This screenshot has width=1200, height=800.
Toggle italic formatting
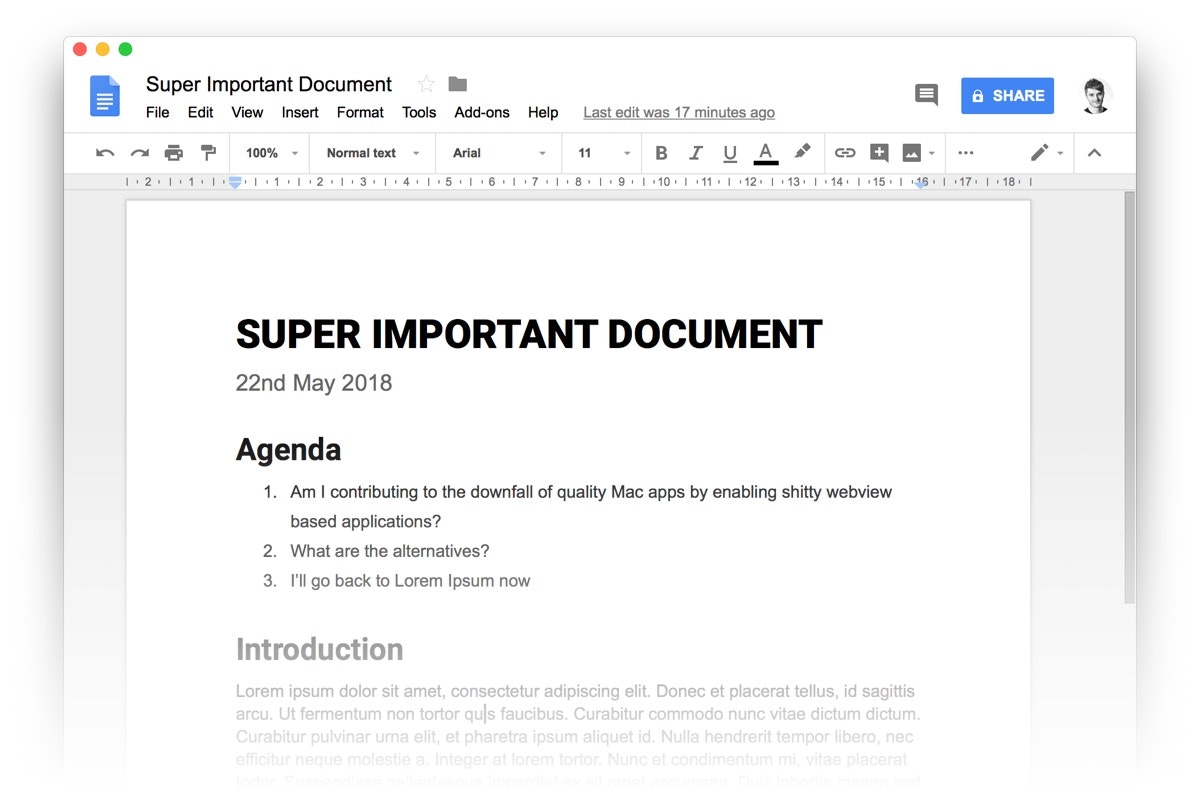(x=696, y=152)
